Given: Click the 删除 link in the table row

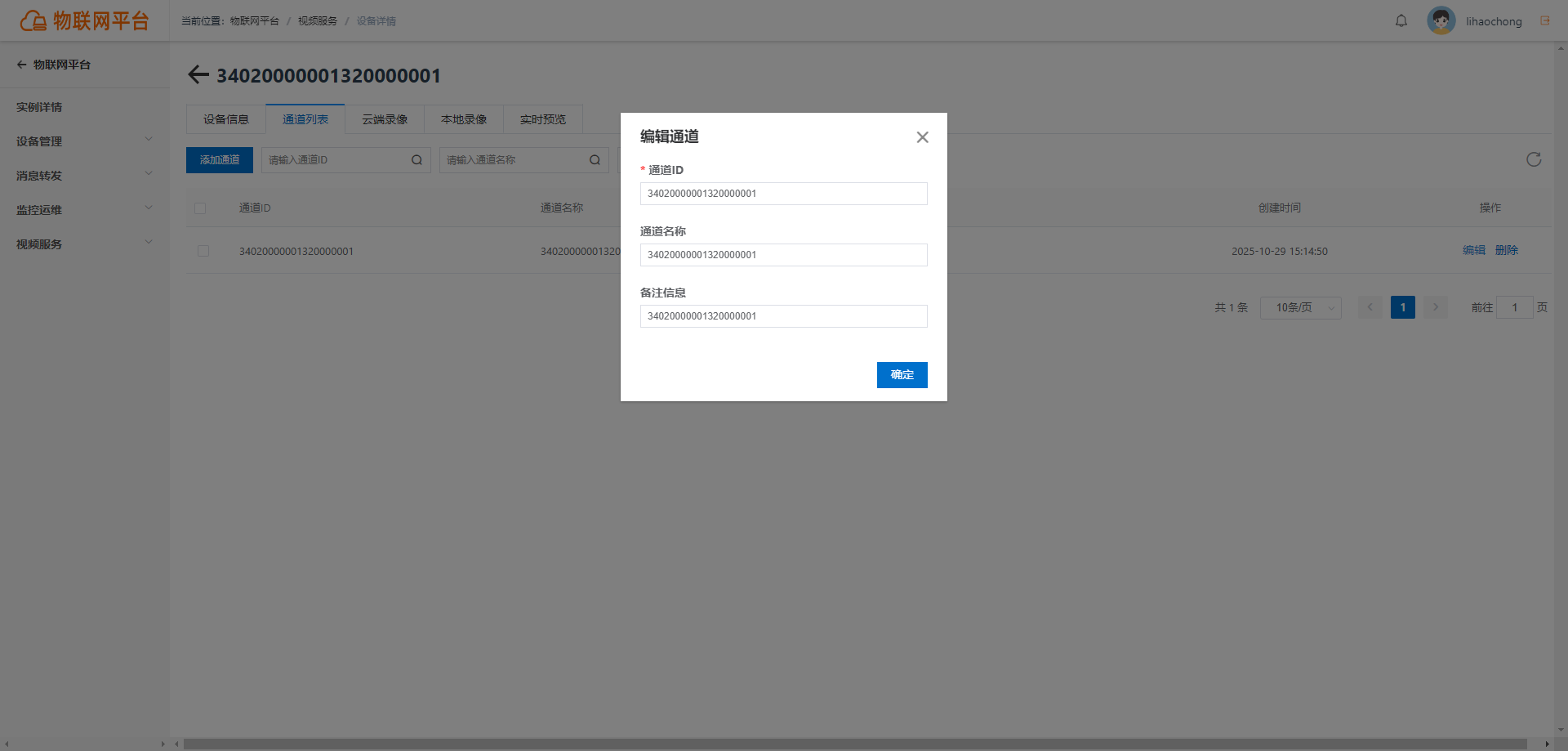Looking at the screenshot, I should 1506,251.
